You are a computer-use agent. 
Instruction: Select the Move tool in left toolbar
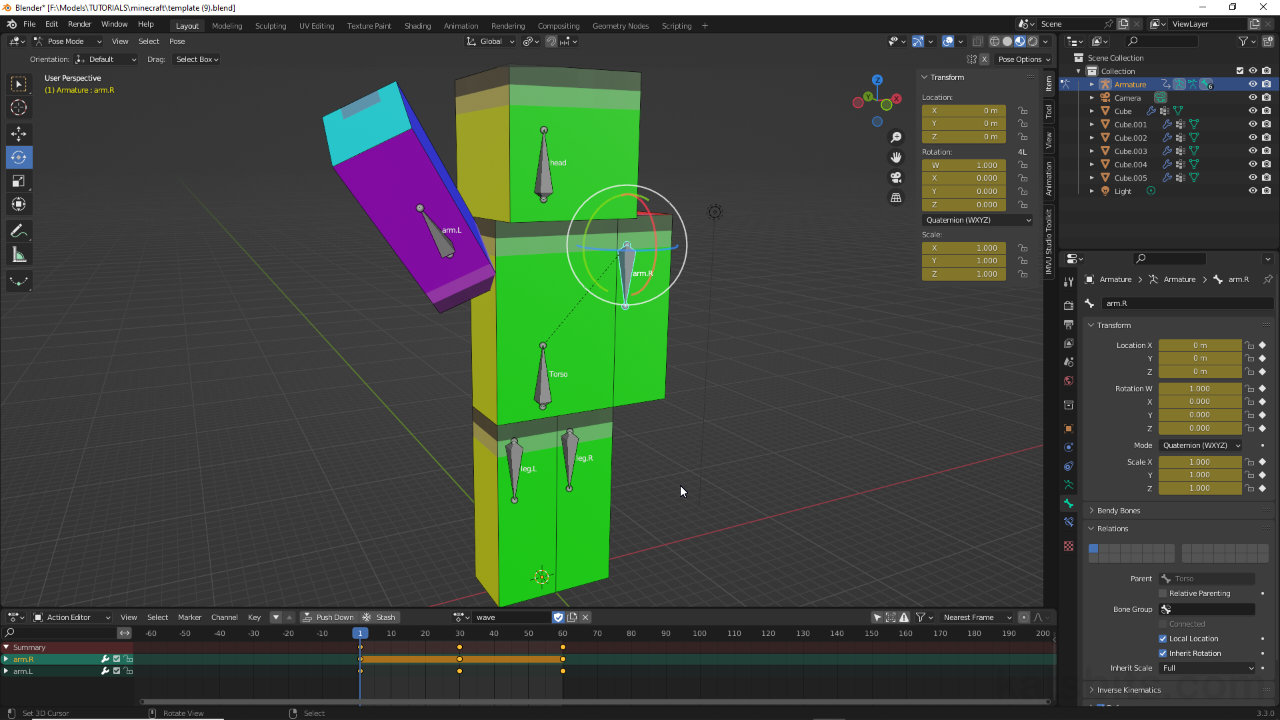point(19,133)
